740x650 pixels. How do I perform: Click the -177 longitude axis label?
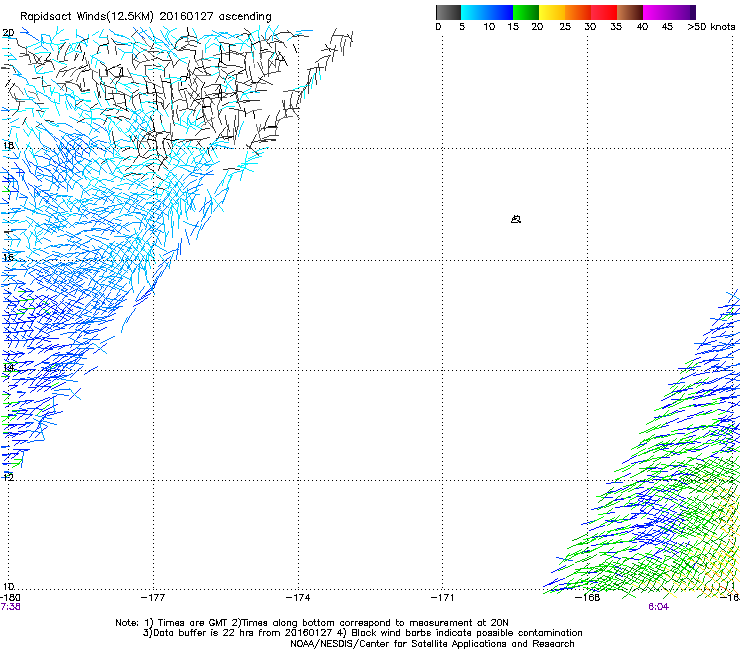click(x=153, y=598)
